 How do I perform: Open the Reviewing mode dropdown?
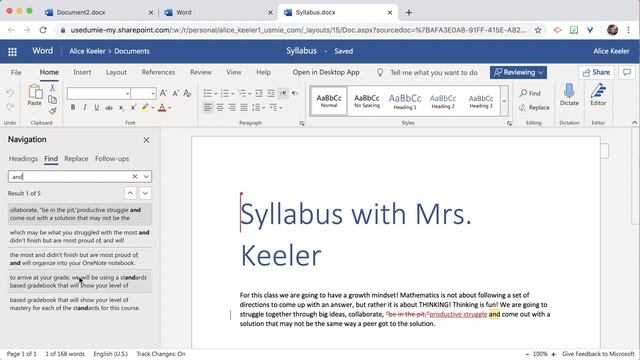518,72
